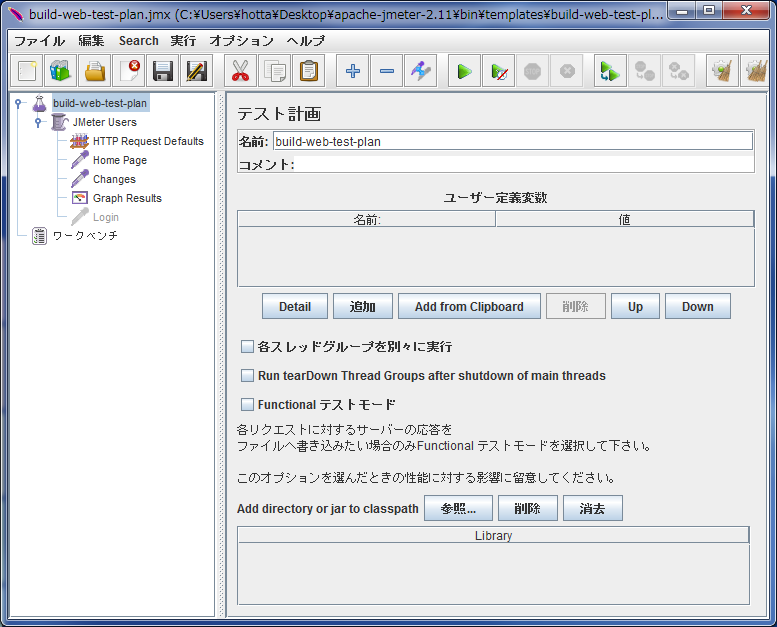777x627 pixels.
Task: Click the Save As pencil icon
Action: tap(197, 71)
